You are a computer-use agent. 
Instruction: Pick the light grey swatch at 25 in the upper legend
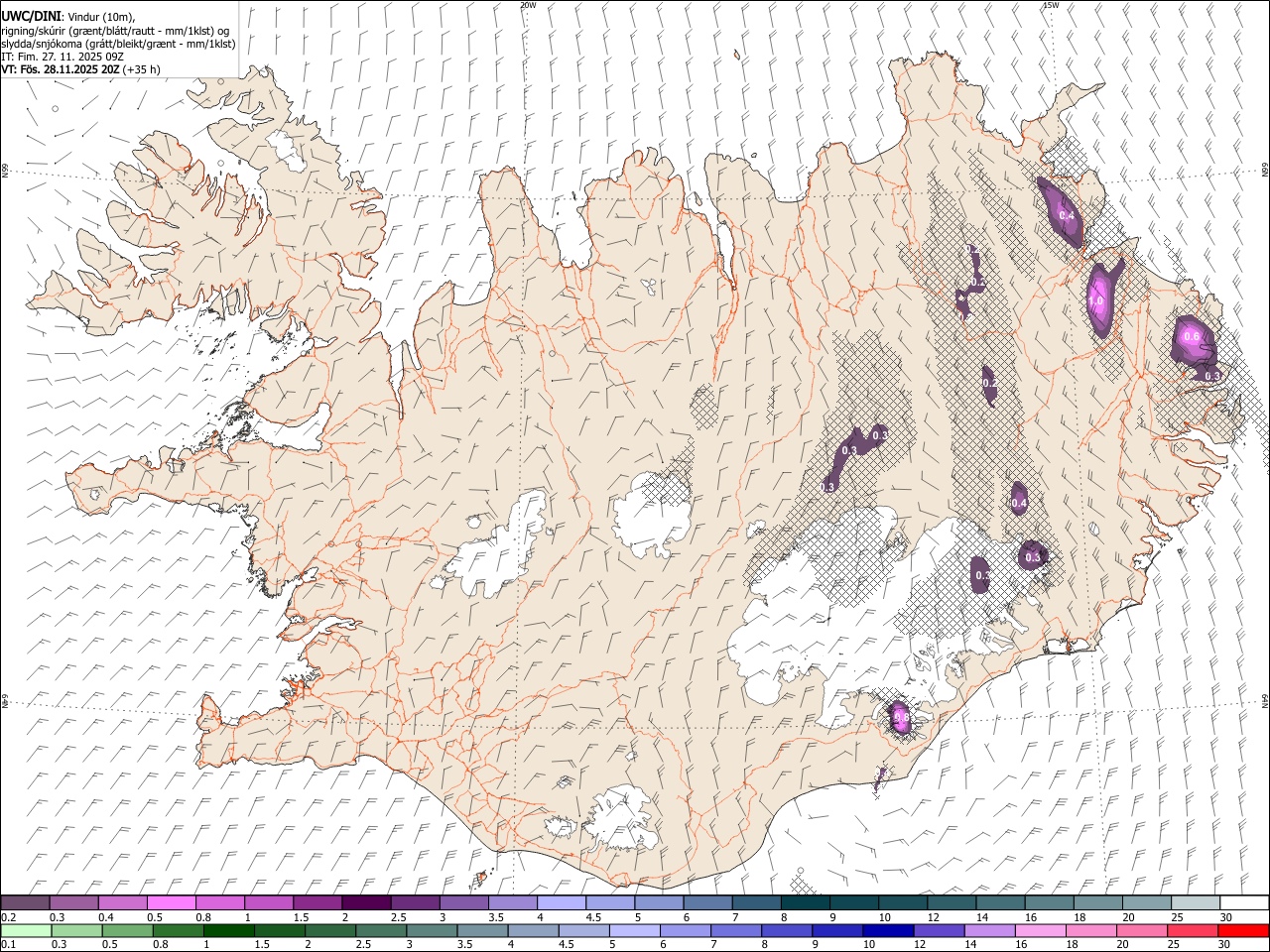tap(1196, 903)
